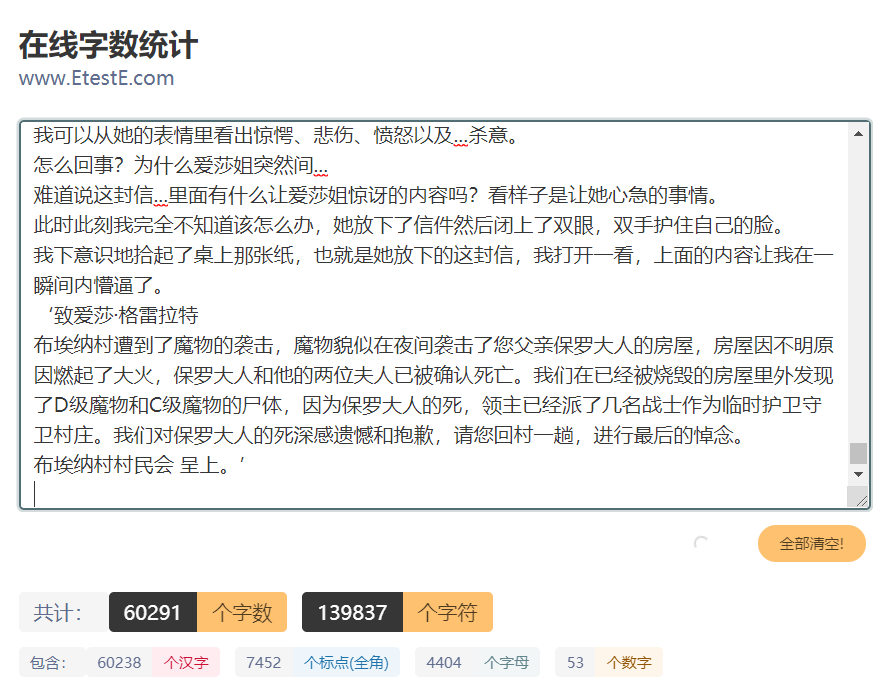Click the 4404 letter count
Viewport: 888px width, 691px height.
click(x=444, y=662)
